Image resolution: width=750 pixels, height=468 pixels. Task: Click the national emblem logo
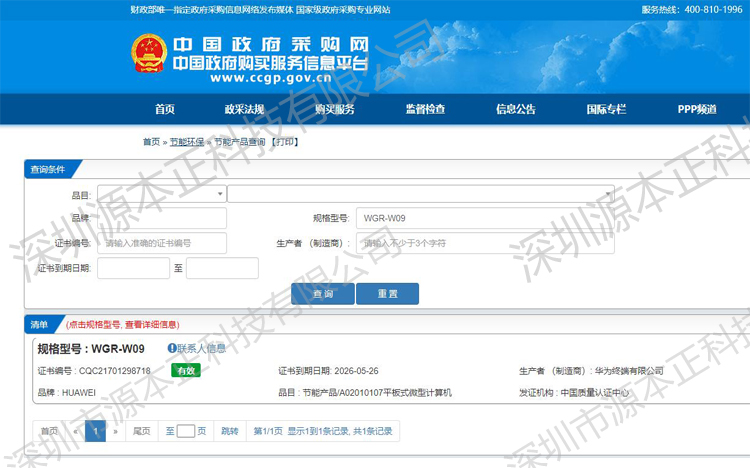[149, 53]
